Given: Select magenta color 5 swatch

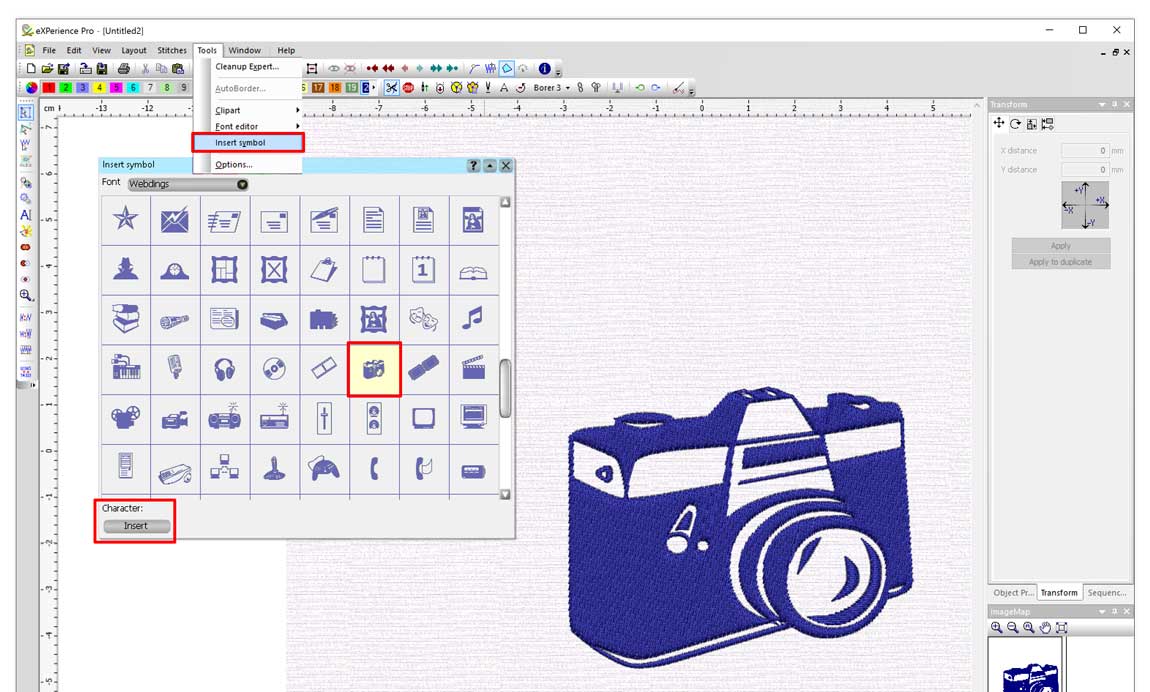Looking at the screenshot, I should 116,87.
